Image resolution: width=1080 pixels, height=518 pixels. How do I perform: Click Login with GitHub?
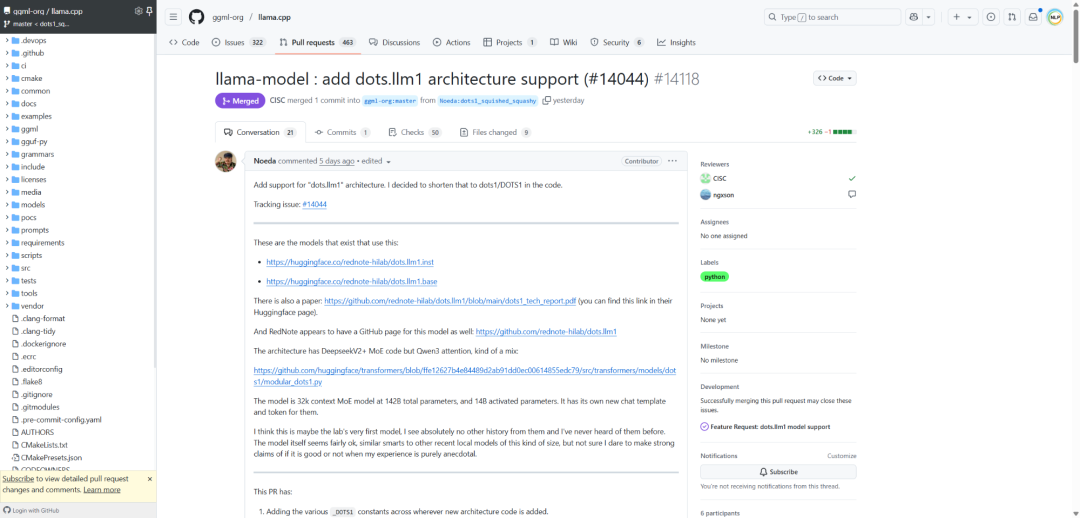click(x=33, y=510)
